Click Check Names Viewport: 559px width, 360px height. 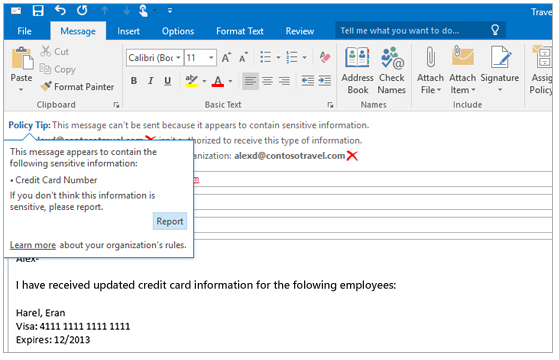click(x=391, y=70)
